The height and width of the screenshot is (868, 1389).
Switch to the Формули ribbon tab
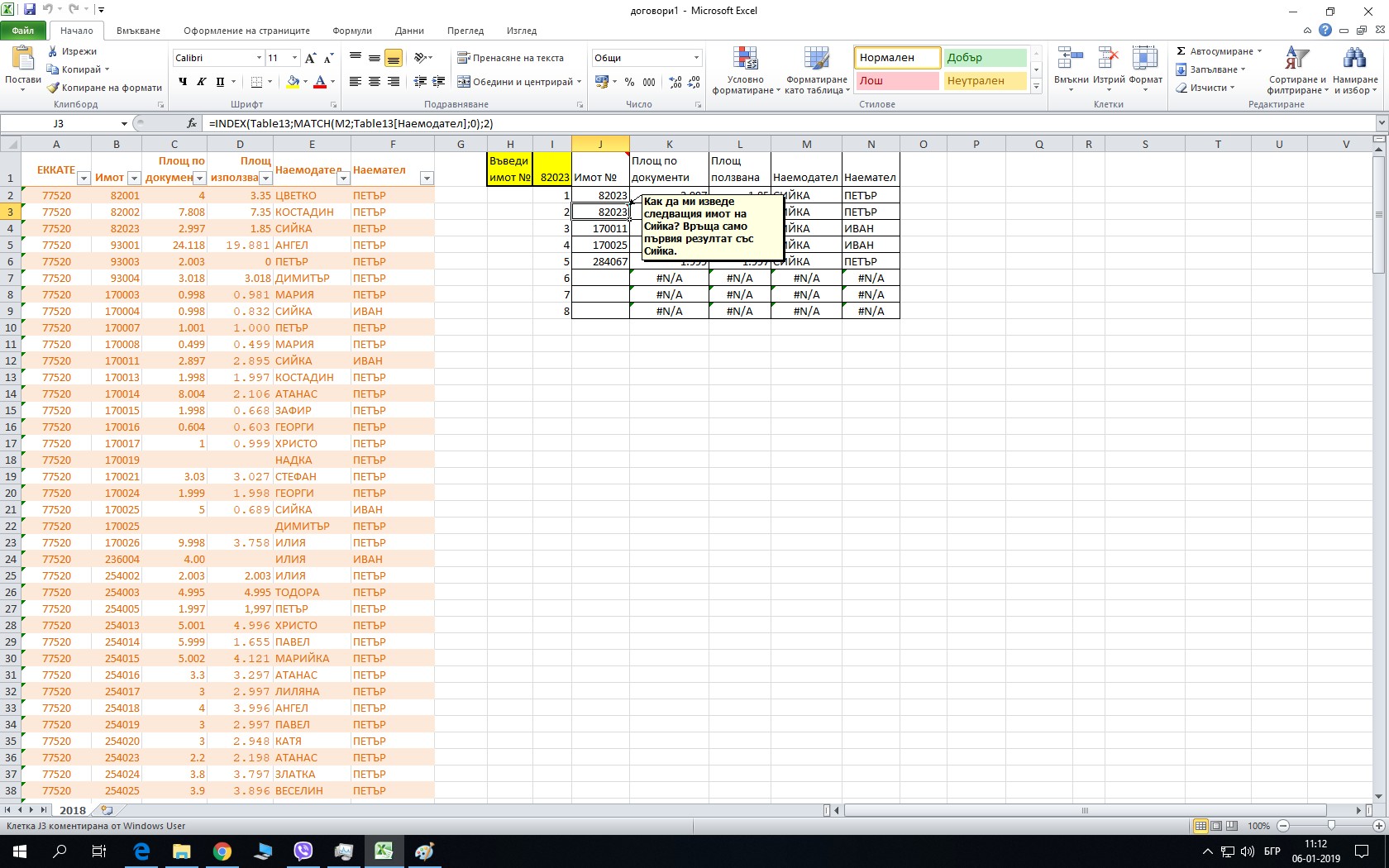pyautogui.click(x=352, y=31)
